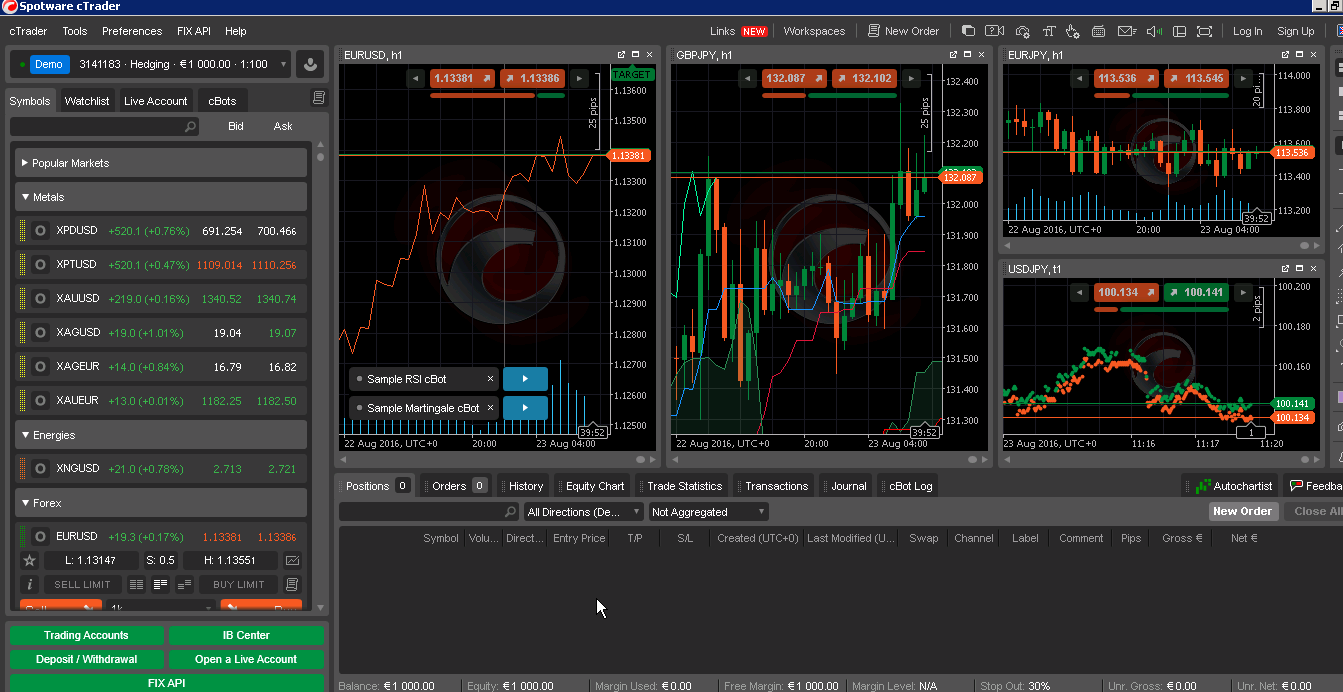Click the IB Center button

[x=246, y=635]
